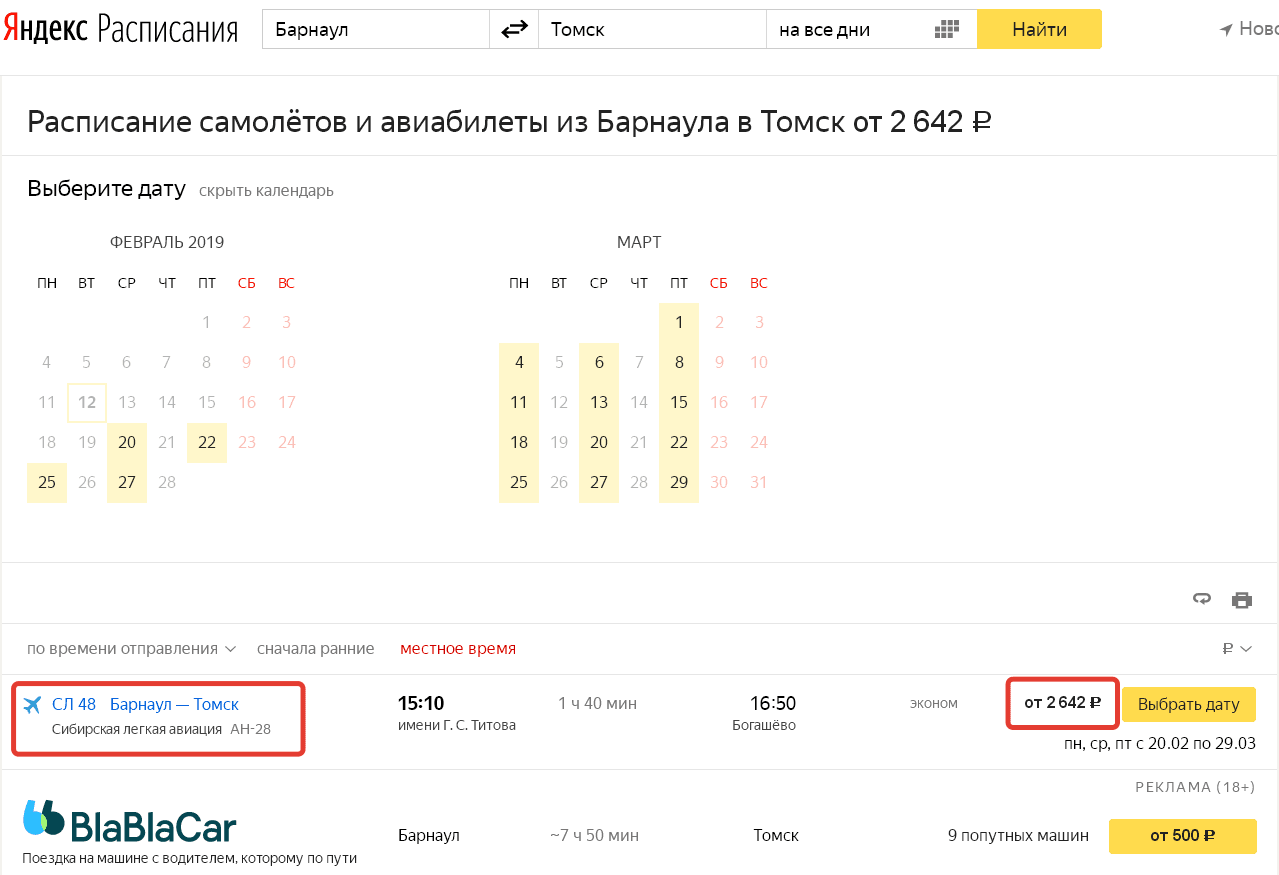
Task: Open the СЛ 48 Барнаул — Томск link
Action: [145, 705]
